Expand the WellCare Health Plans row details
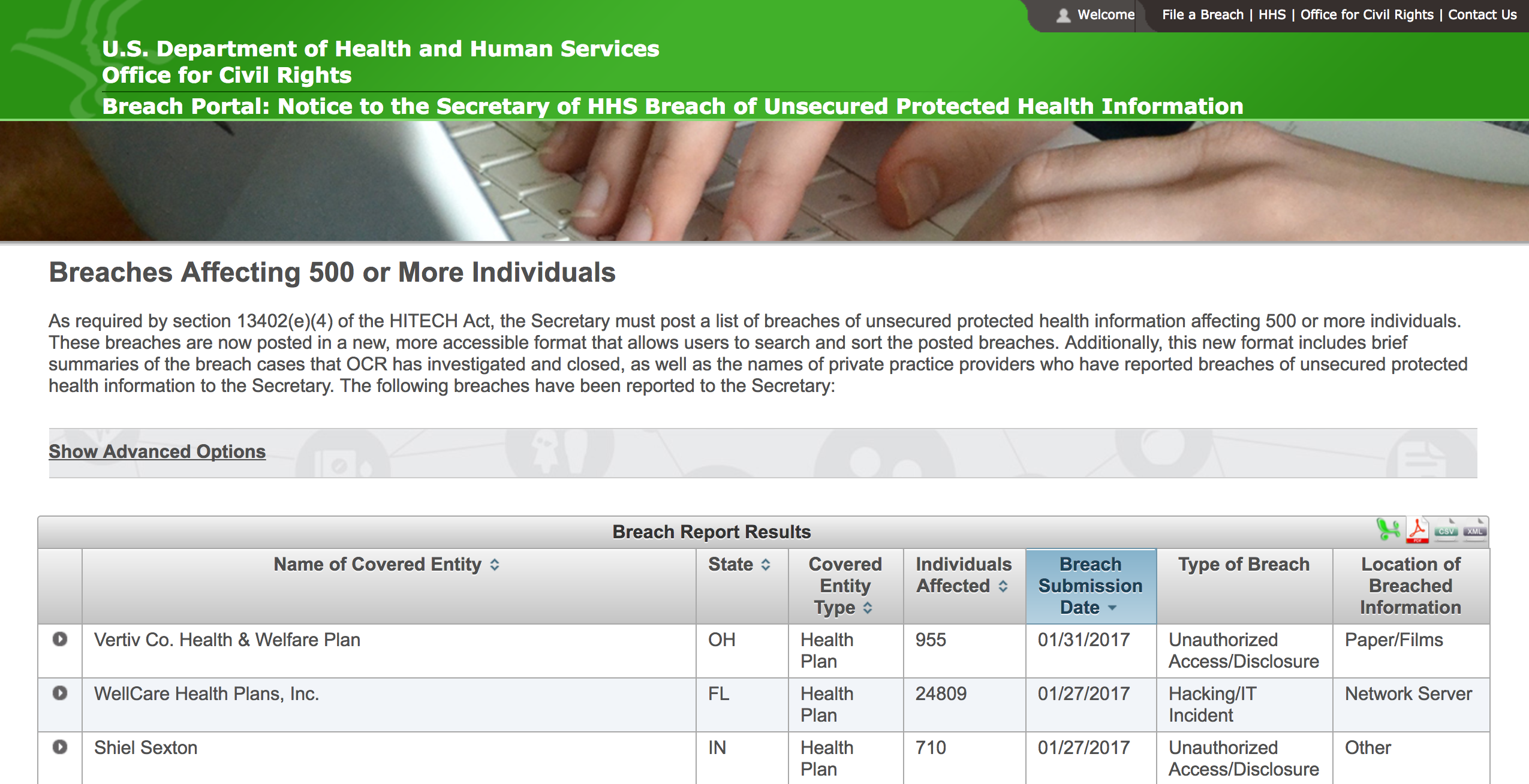This screenshot has height=784, width=1529. pyautogui.click(x=60, y=693)
